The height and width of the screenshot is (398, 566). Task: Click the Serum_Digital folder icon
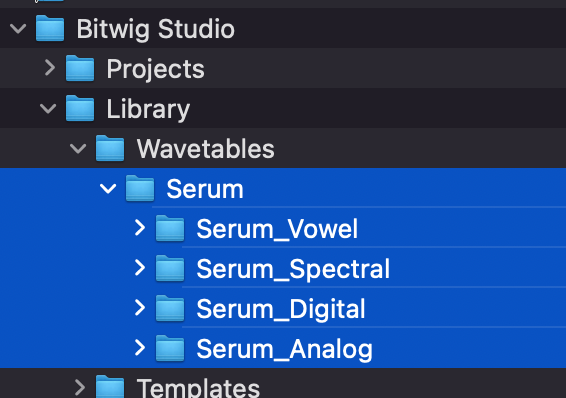point(170,309)
